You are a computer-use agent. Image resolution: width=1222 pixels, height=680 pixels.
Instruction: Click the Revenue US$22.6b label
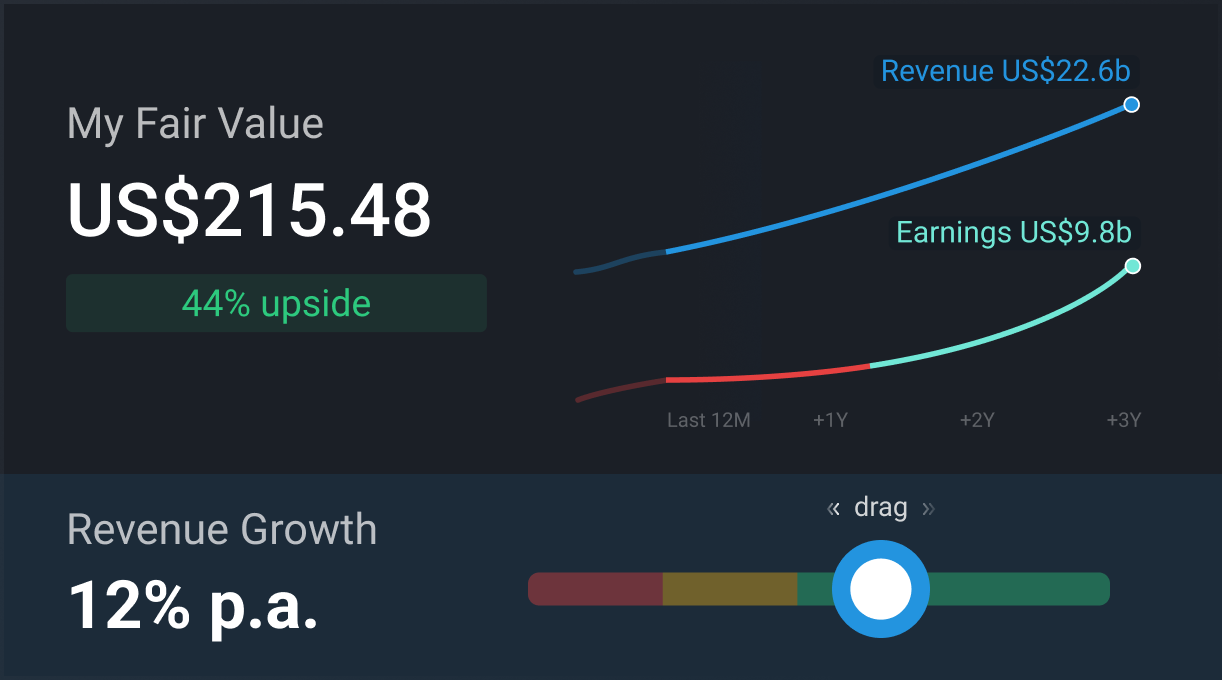tap(1005, 72)
